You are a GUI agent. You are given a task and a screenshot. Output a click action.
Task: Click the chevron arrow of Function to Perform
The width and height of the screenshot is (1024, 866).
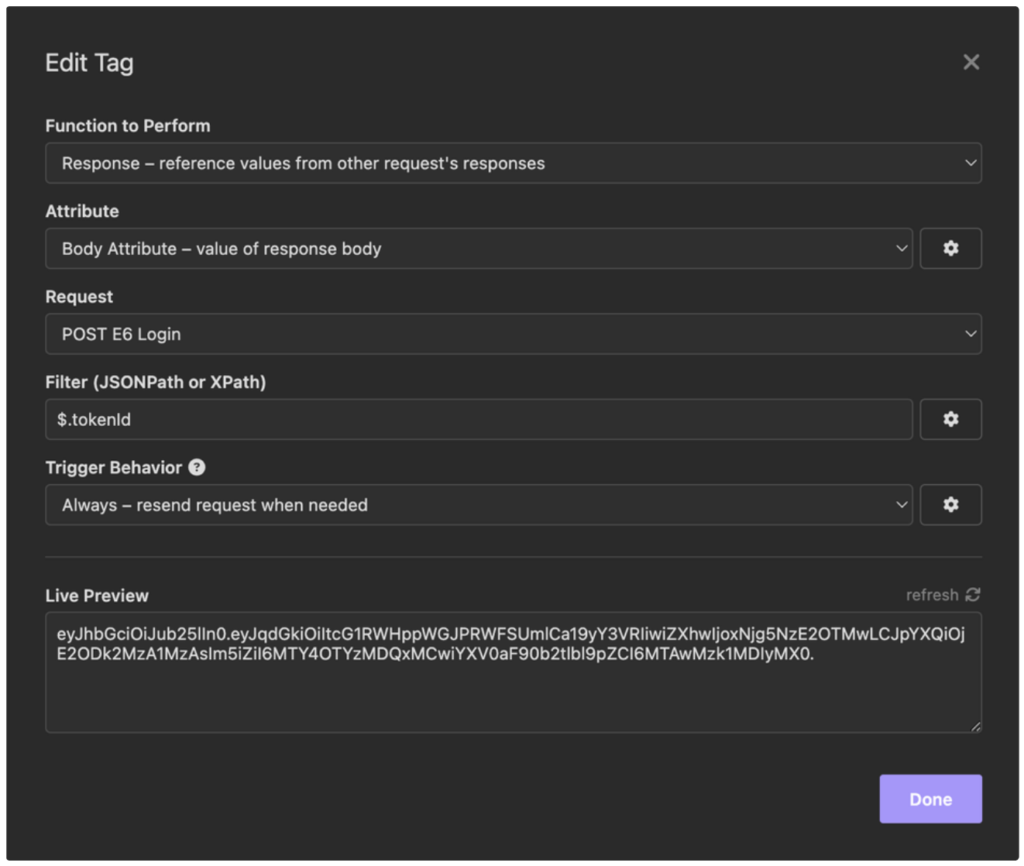(x=970, y=163)
